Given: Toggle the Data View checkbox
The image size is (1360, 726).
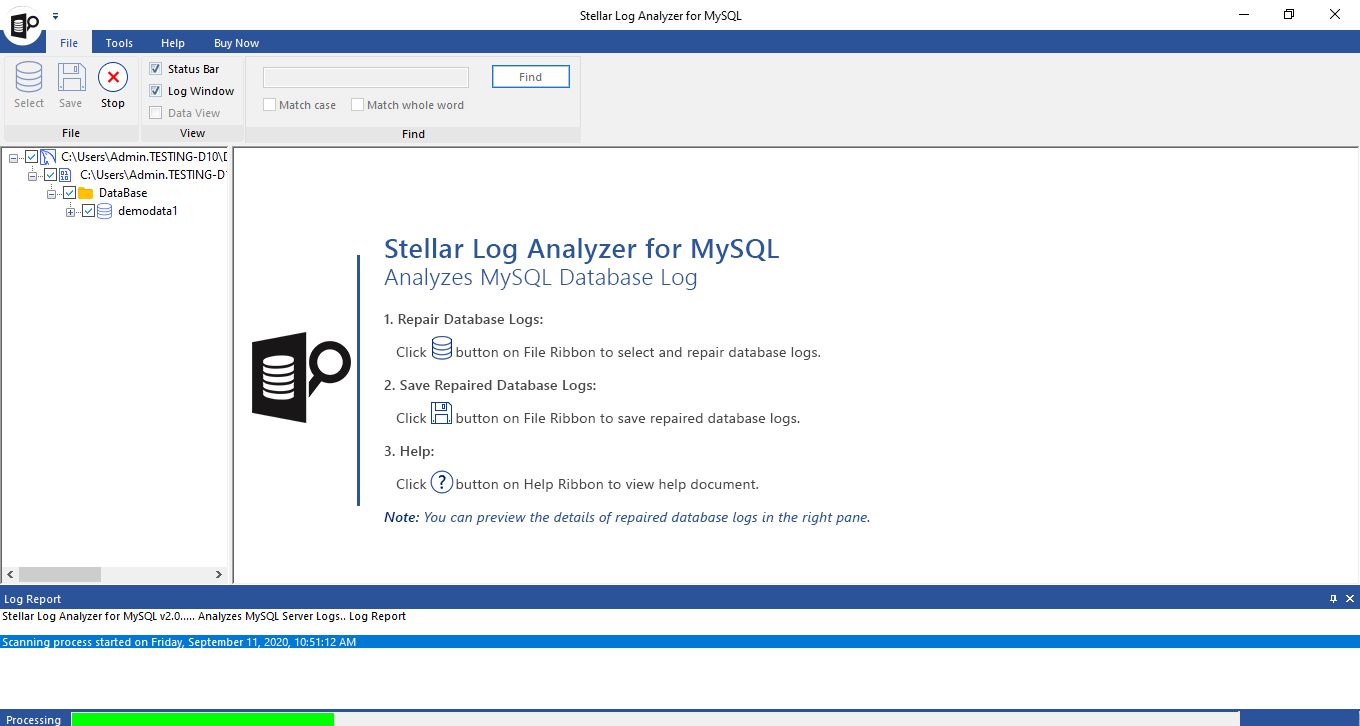Looking at the screenshot, I should tap(156, 113).
